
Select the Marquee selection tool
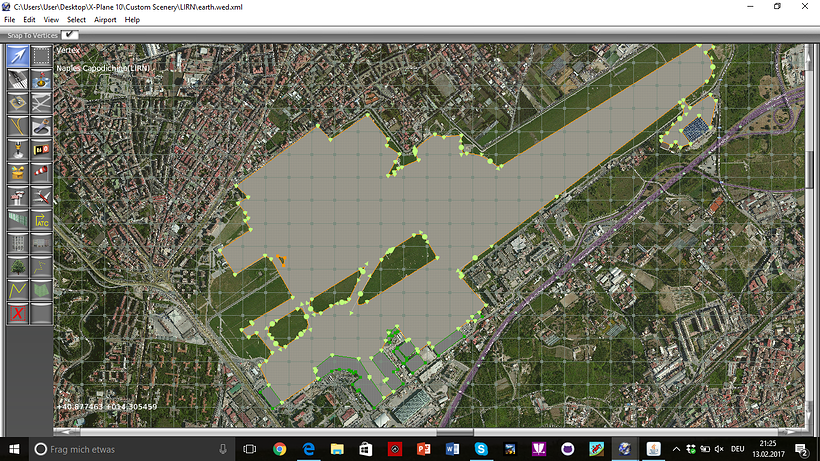coord(41,56)
